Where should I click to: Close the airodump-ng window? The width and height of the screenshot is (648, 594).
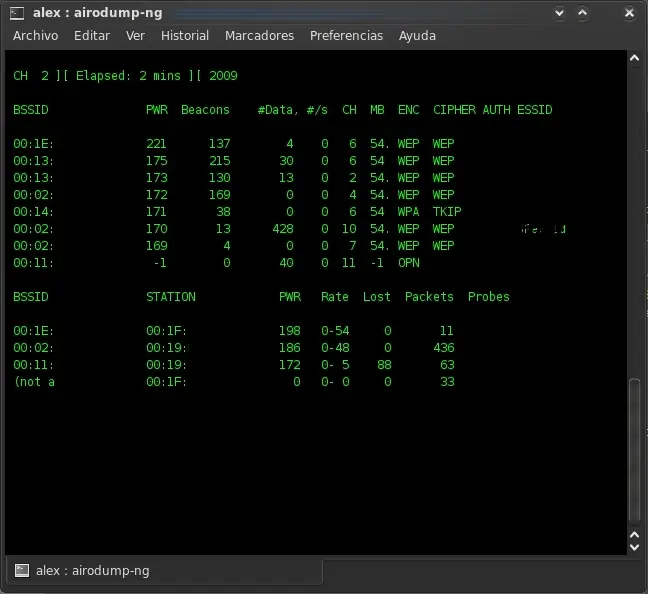coord(629,13)
